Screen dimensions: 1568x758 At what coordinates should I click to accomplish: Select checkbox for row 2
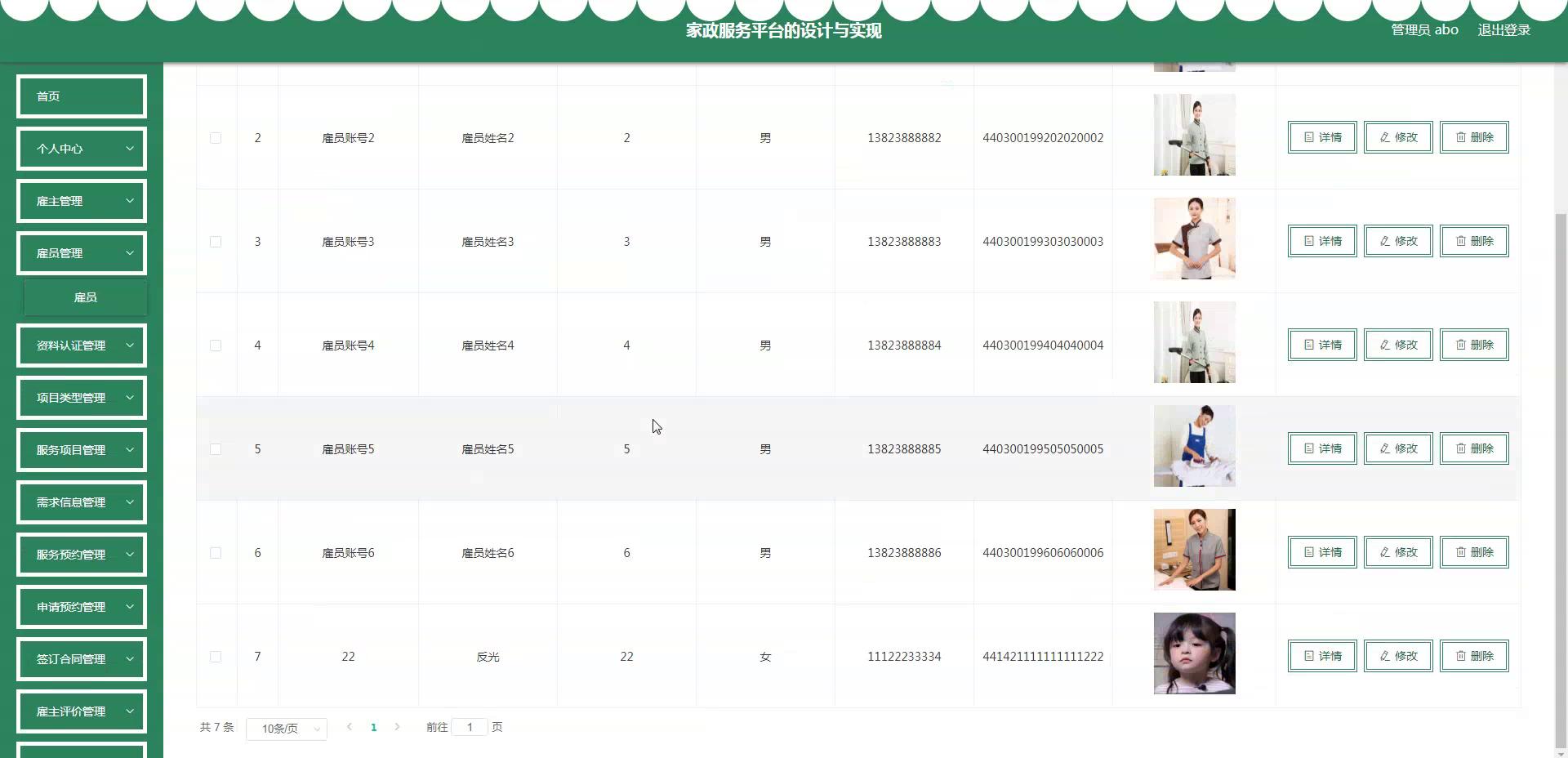click(x=216, y=138)
